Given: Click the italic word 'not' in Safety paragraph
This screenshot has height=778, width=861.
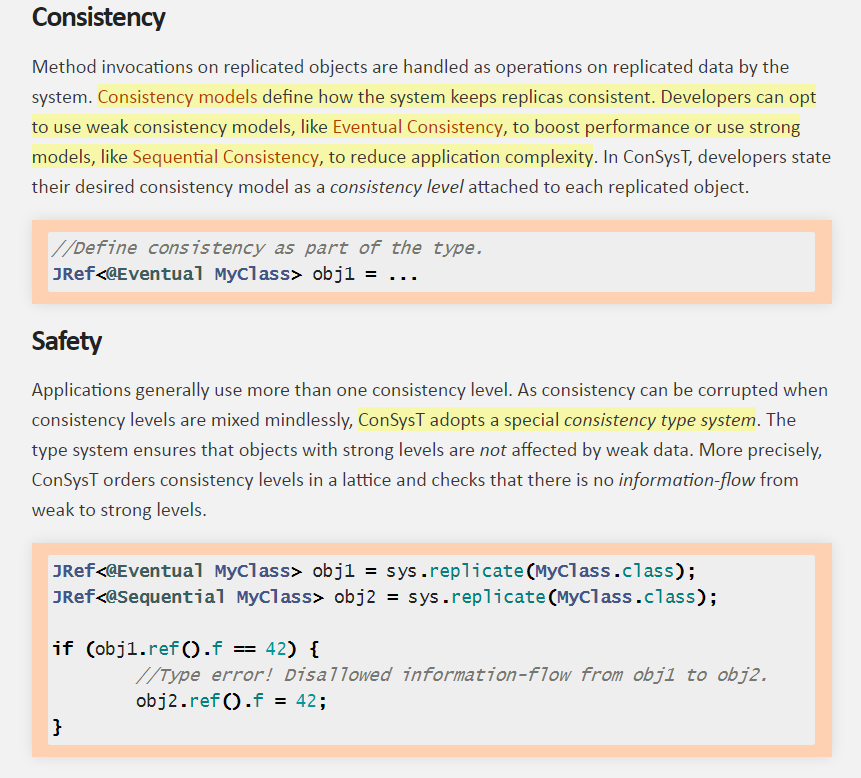Looking at the screenshot, I should (493, 450).
